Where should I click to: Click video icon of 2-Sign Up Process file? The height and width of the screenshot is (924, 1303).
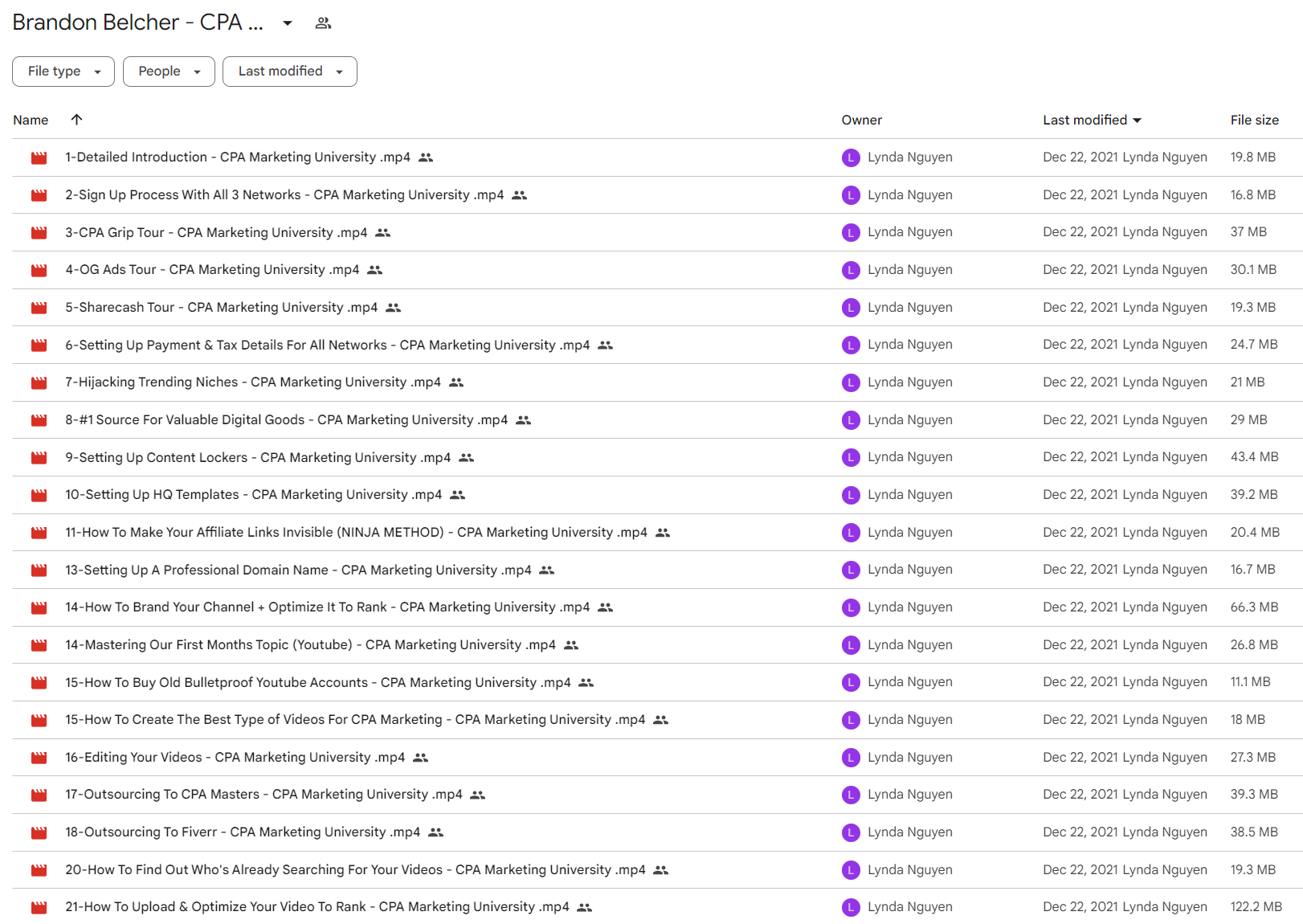(x=39, y=195)
